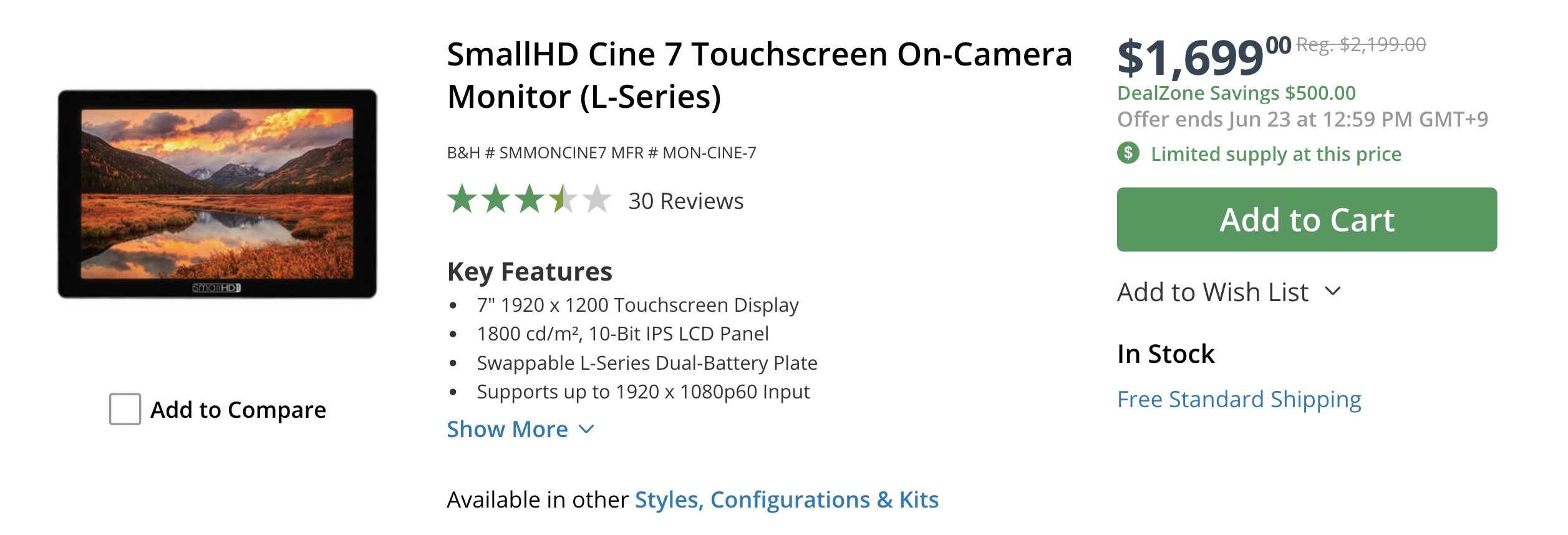This screenshot has height=535, width=1568.
Task: Click the In Stock status label
Action: click(x=1166, y=354)
